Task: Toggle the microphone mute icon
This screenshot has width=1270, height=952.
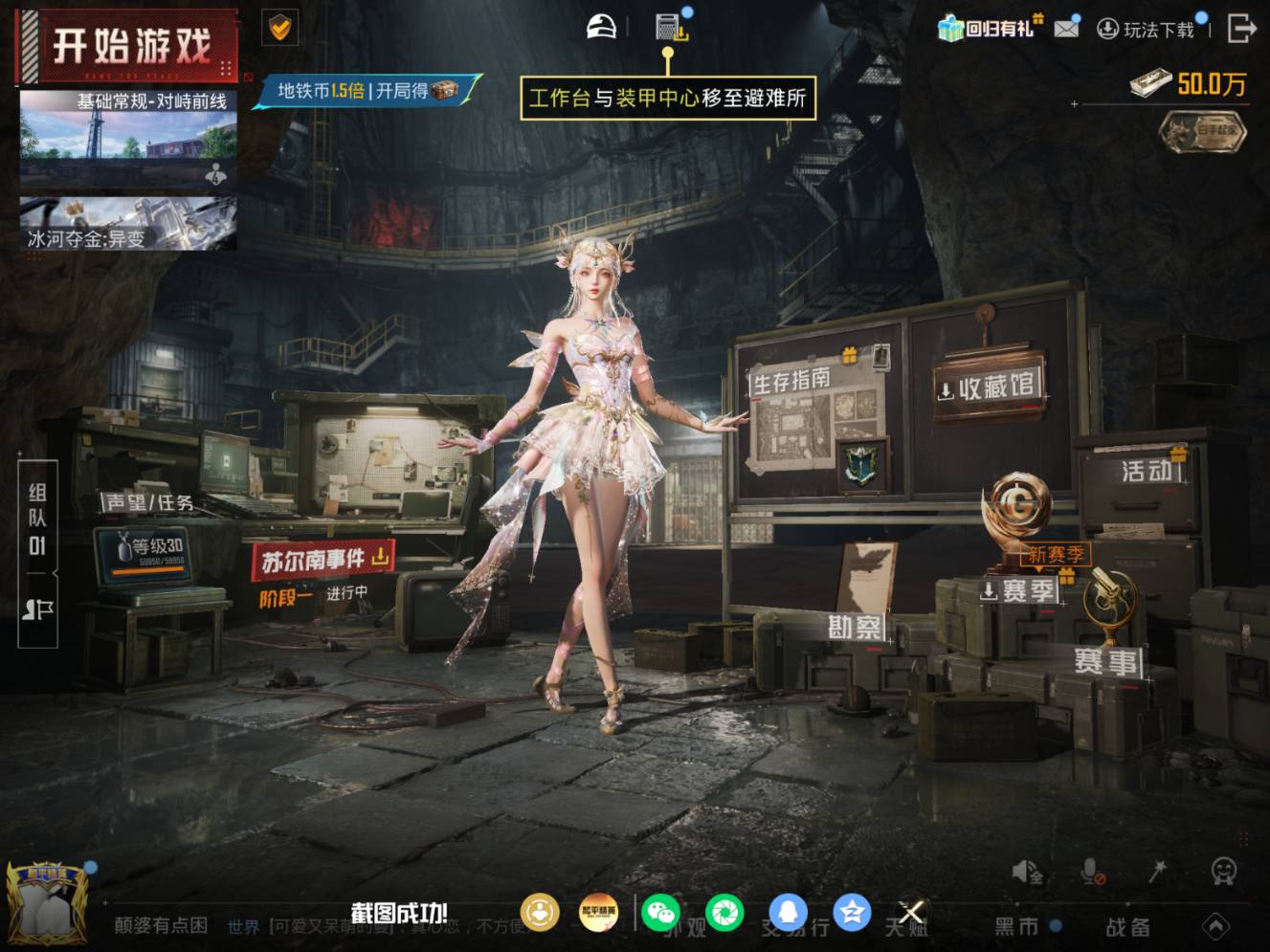Action: click(x=1092, y=871)
